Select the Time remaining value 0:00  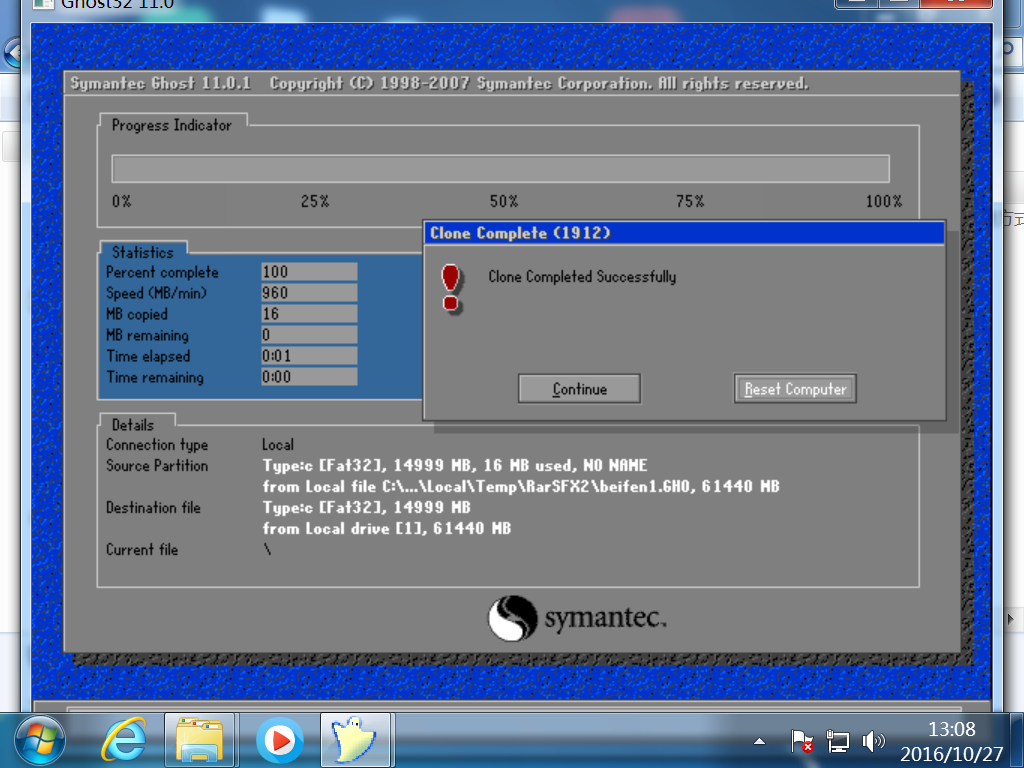click(309, 376)
